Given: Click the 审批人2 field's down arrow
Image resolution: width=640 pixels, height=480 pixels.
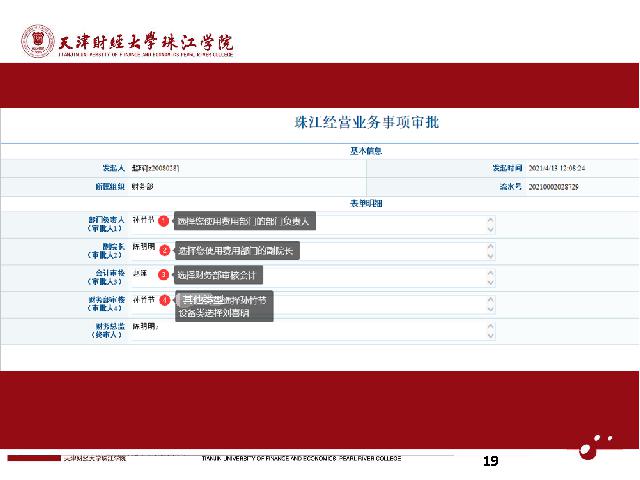Looking at the screenshot, I should [490, 256].
